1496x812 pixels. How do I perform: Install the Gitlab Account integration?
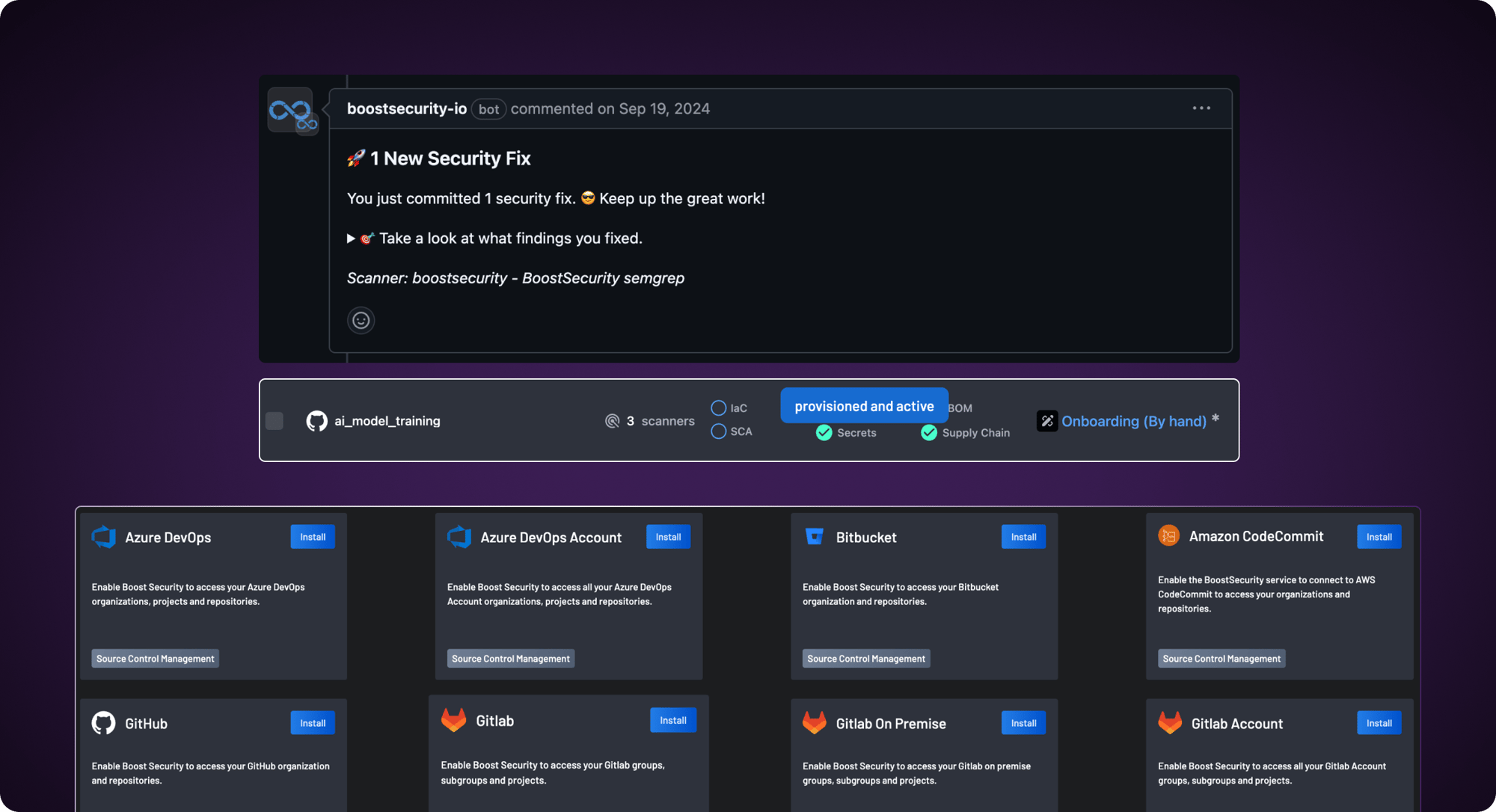(1379, 723)
